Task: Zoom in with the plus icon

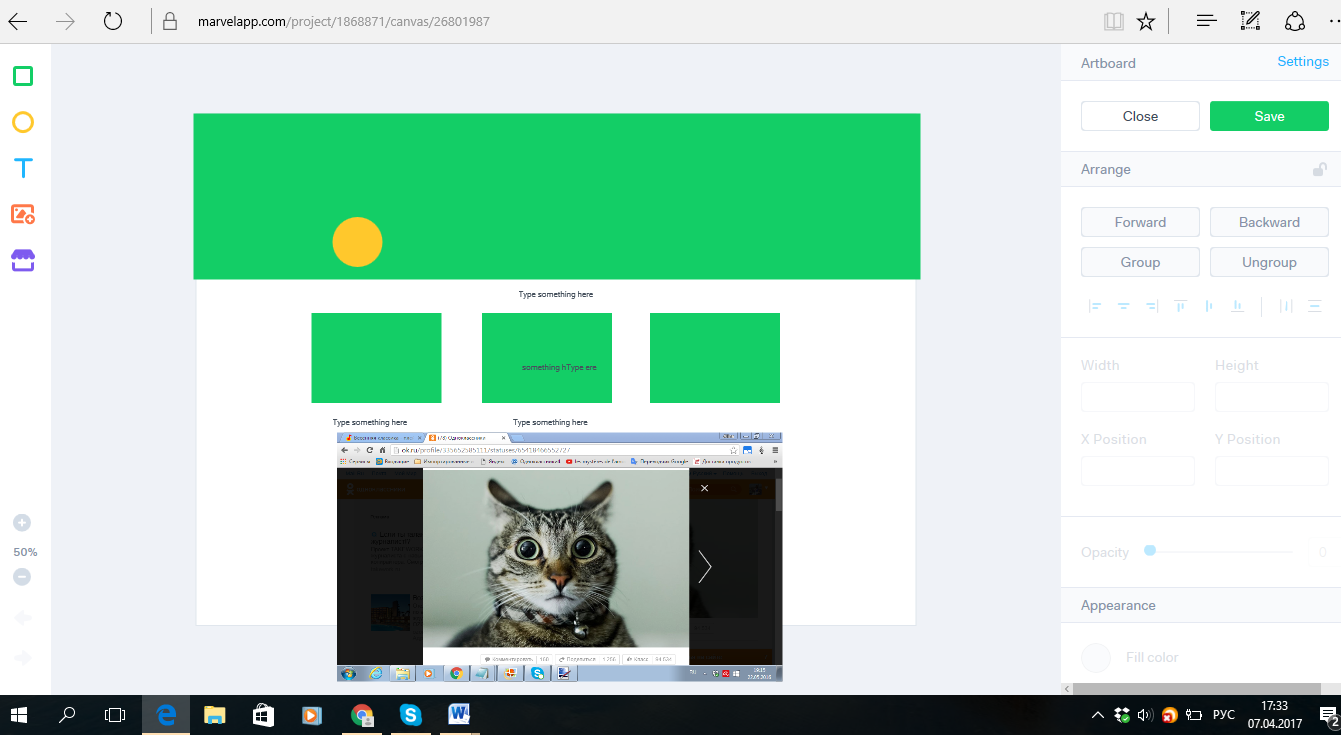Action: 22,523
